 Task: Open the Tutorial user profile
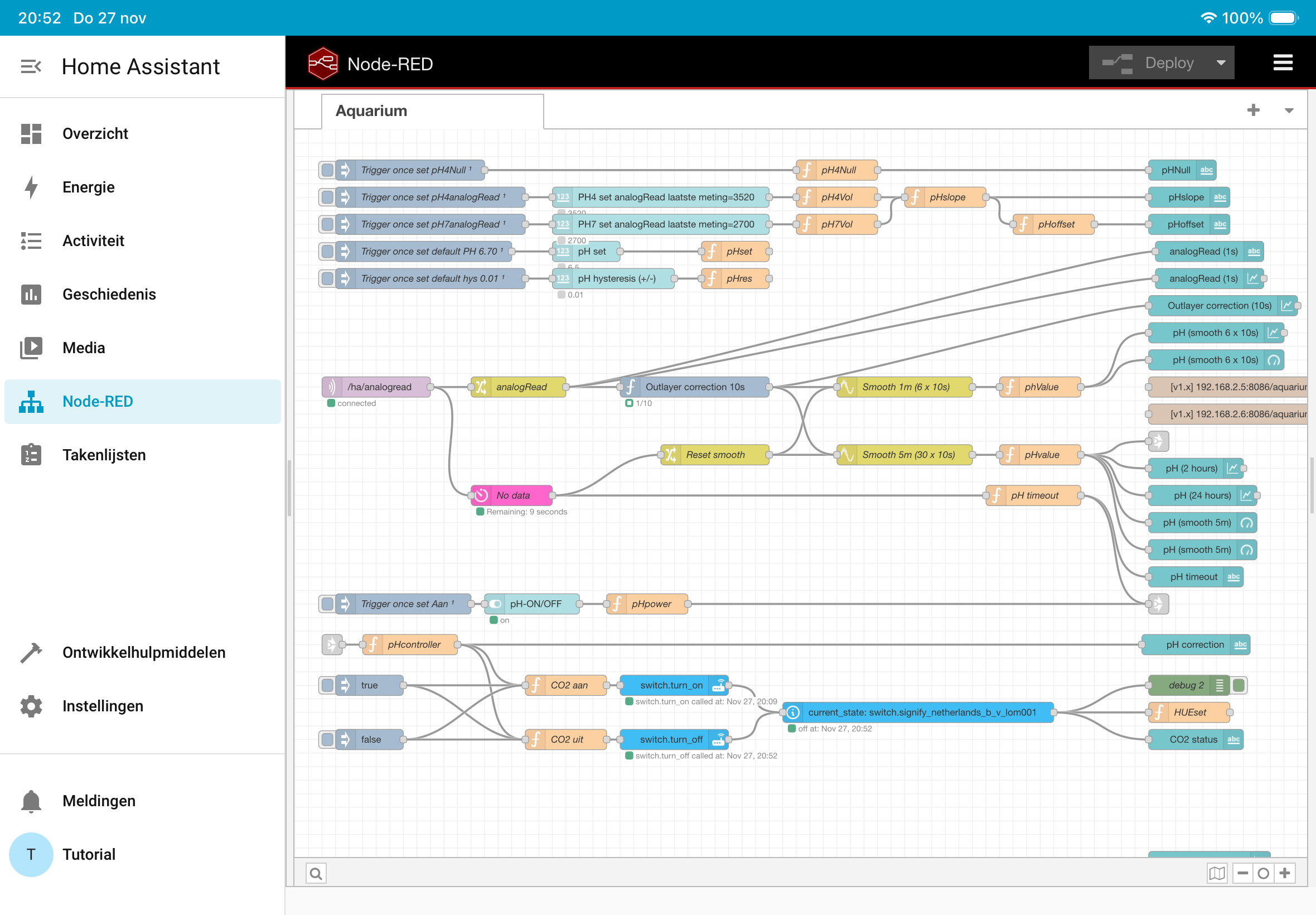(89, 854)
